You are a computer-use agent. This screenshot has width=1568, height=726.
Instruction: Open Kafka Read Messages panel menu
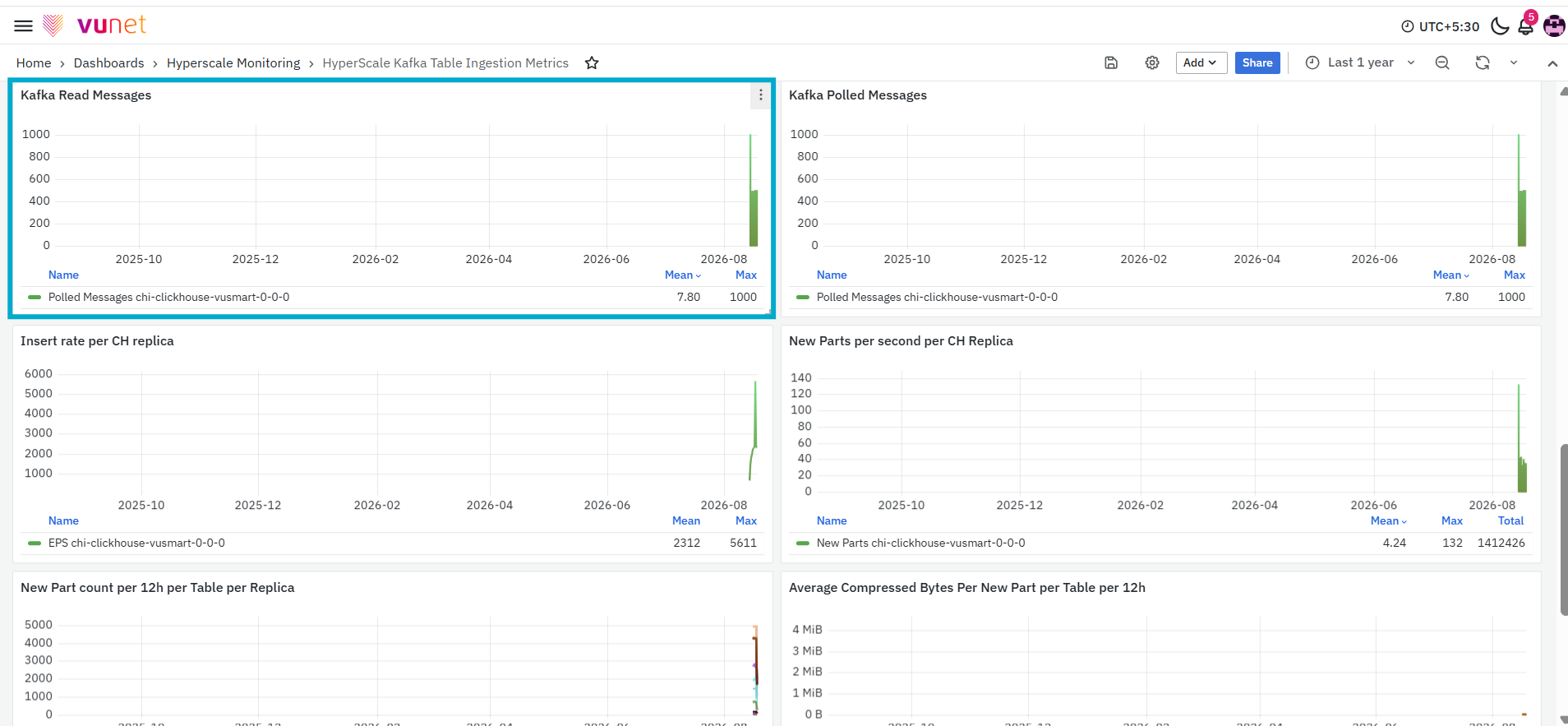(761, 95)
